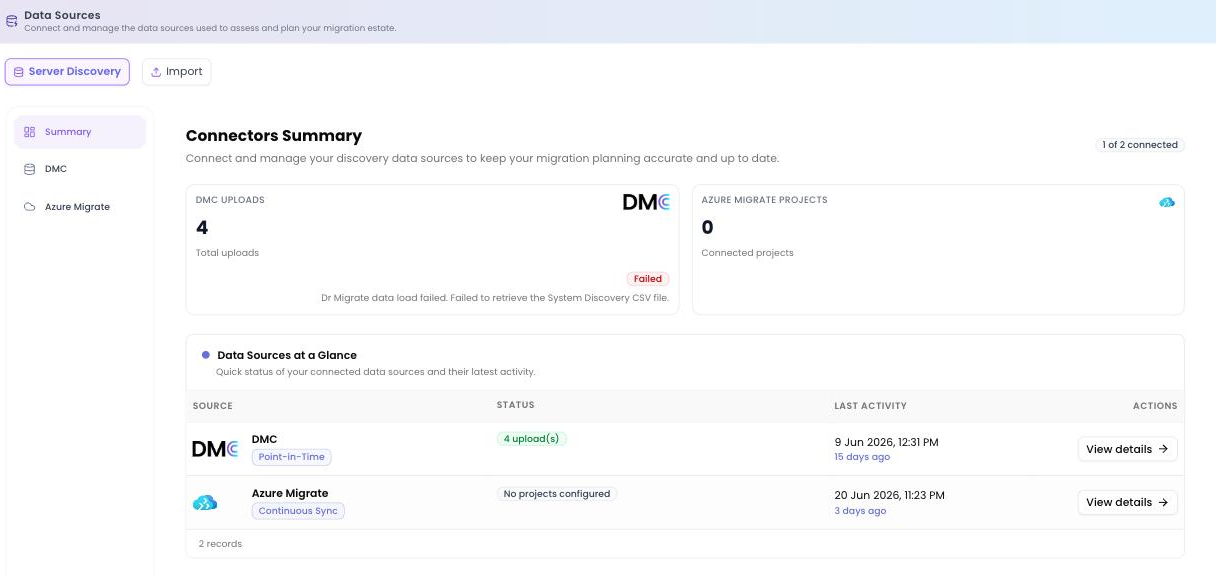Click the Continuous Sync tag under Azure Migrate

point(298,511)
